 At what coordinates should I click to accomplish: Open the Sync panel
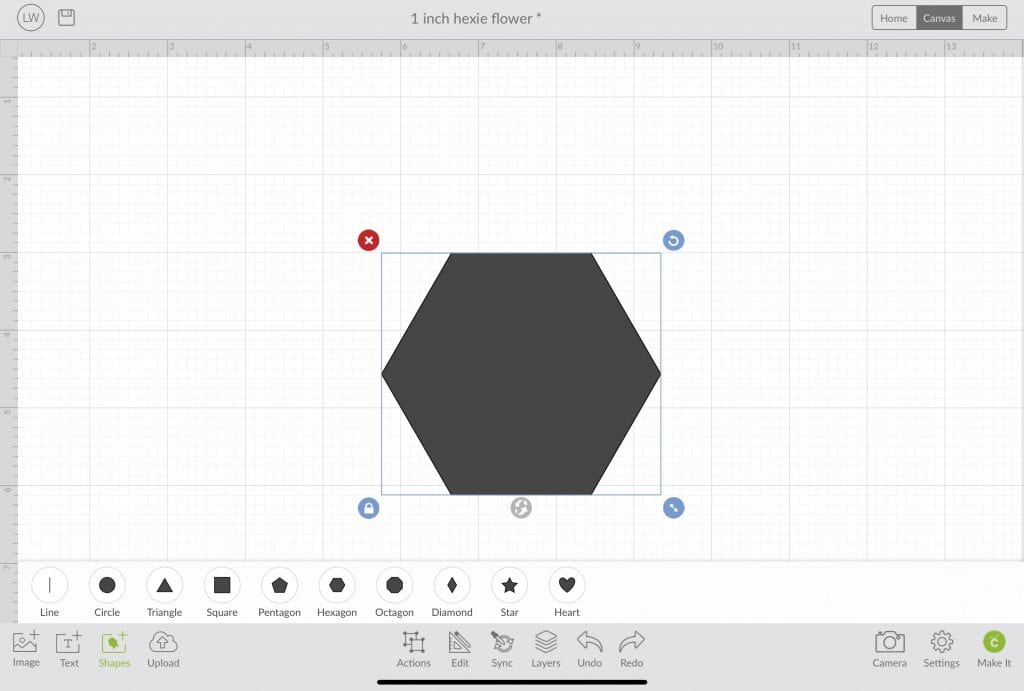pos(502,649)
